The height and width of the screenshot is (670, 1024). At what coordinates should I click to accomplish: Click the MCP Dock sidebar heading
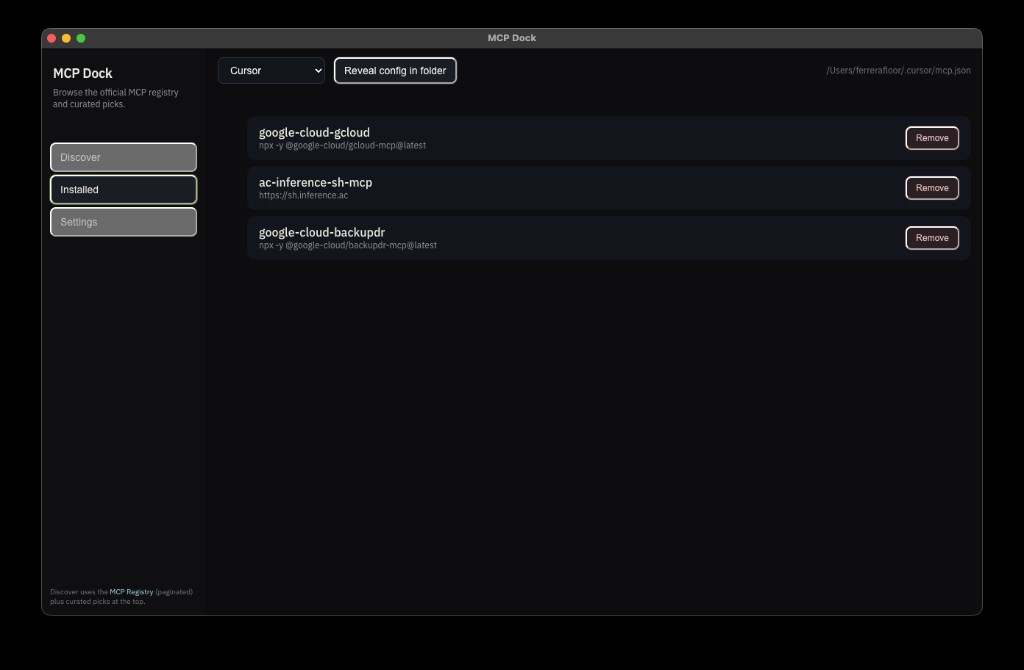tap(82, 73)
